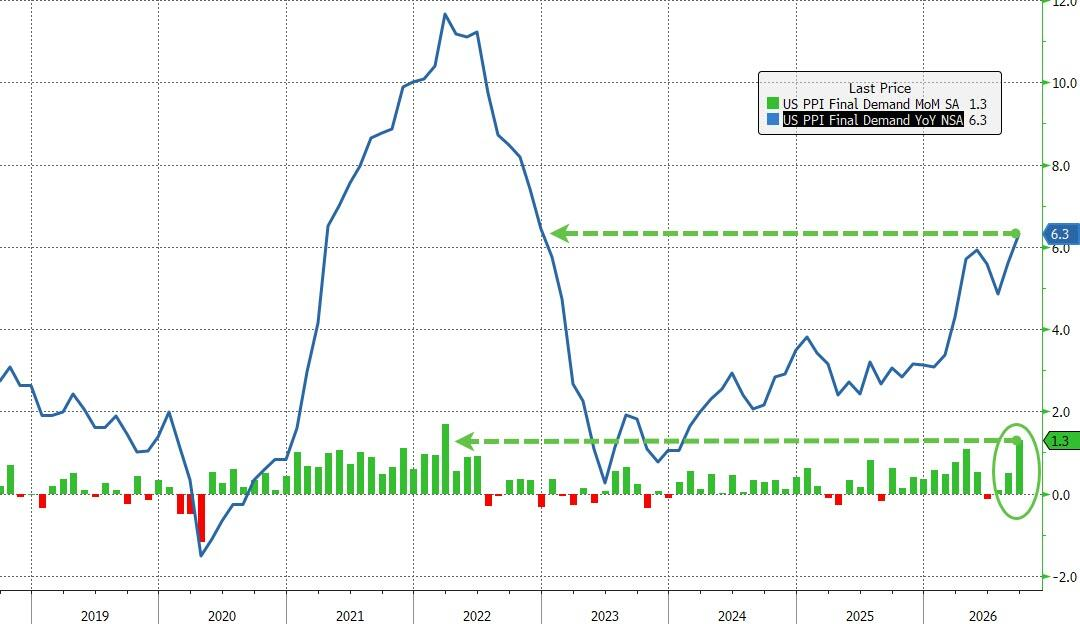Image resolution: width=1080 pixels, height=624 pixels.
Task: Click the green 1.3 value tag on axis
Action: coord(1059,441)
